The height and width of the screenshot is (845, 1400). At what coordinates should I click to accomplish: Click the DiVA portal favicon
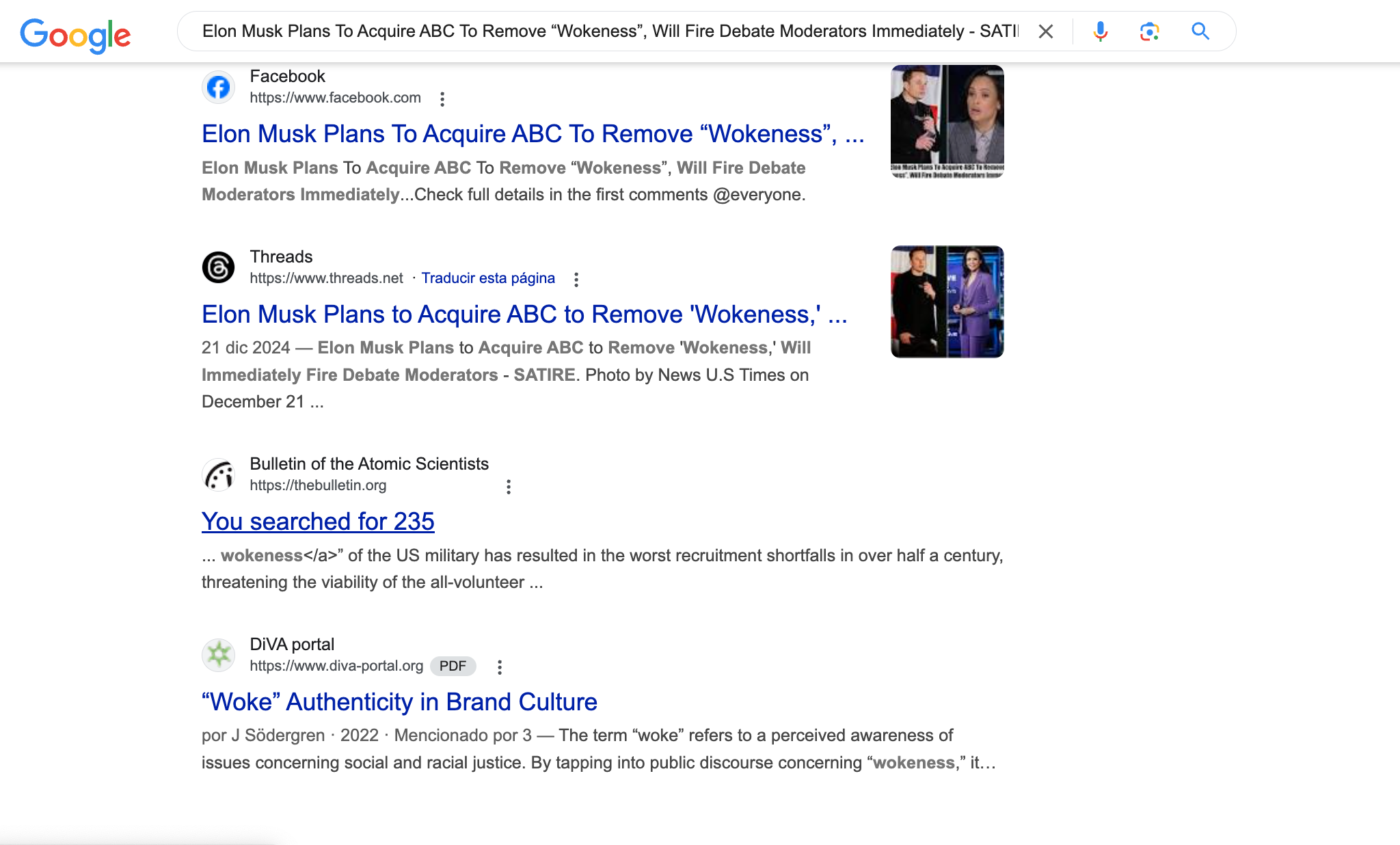point(219,655)
